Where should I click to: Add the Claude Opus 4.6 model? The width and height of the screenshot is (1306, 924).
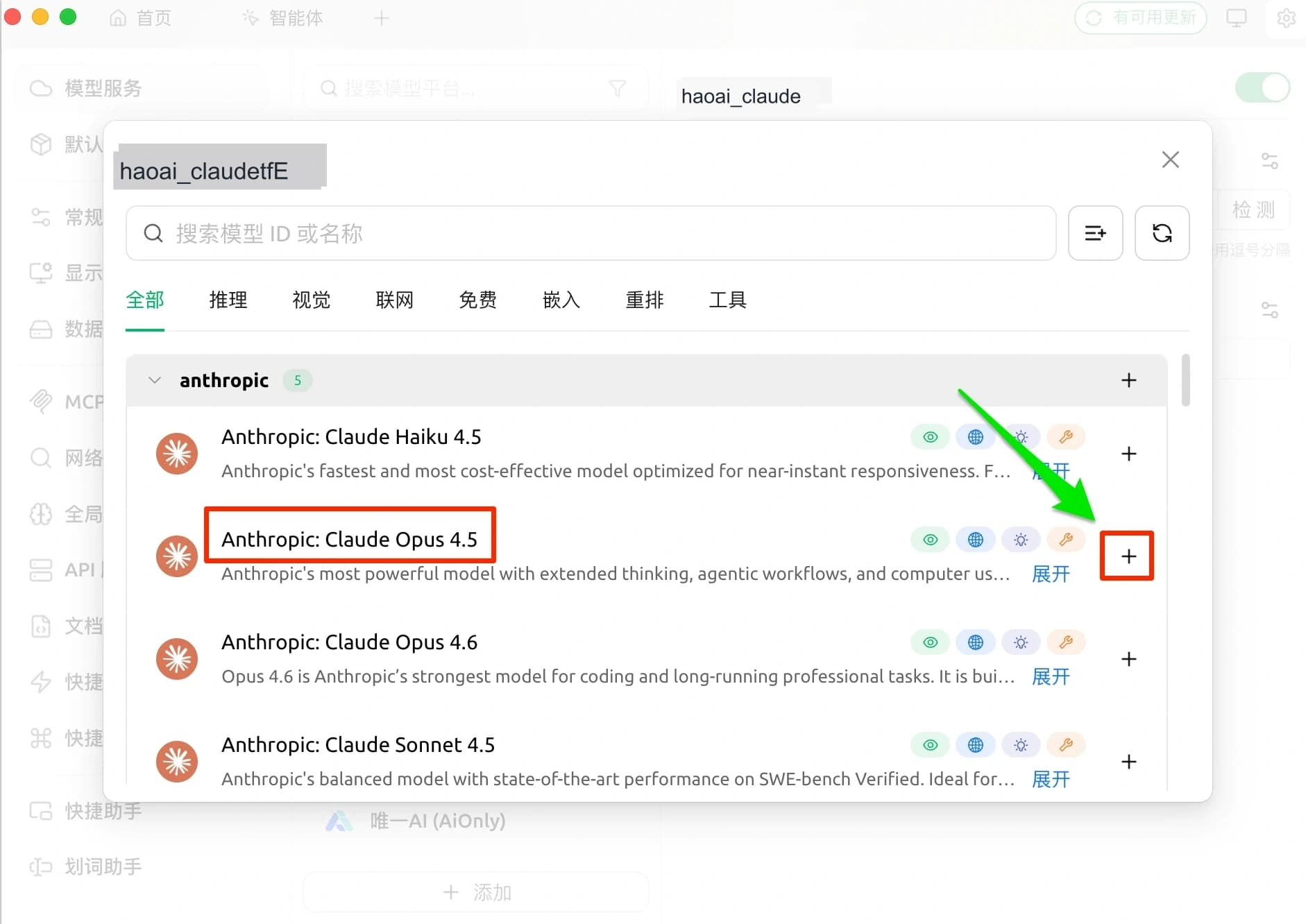click(x=1128, y=659)
